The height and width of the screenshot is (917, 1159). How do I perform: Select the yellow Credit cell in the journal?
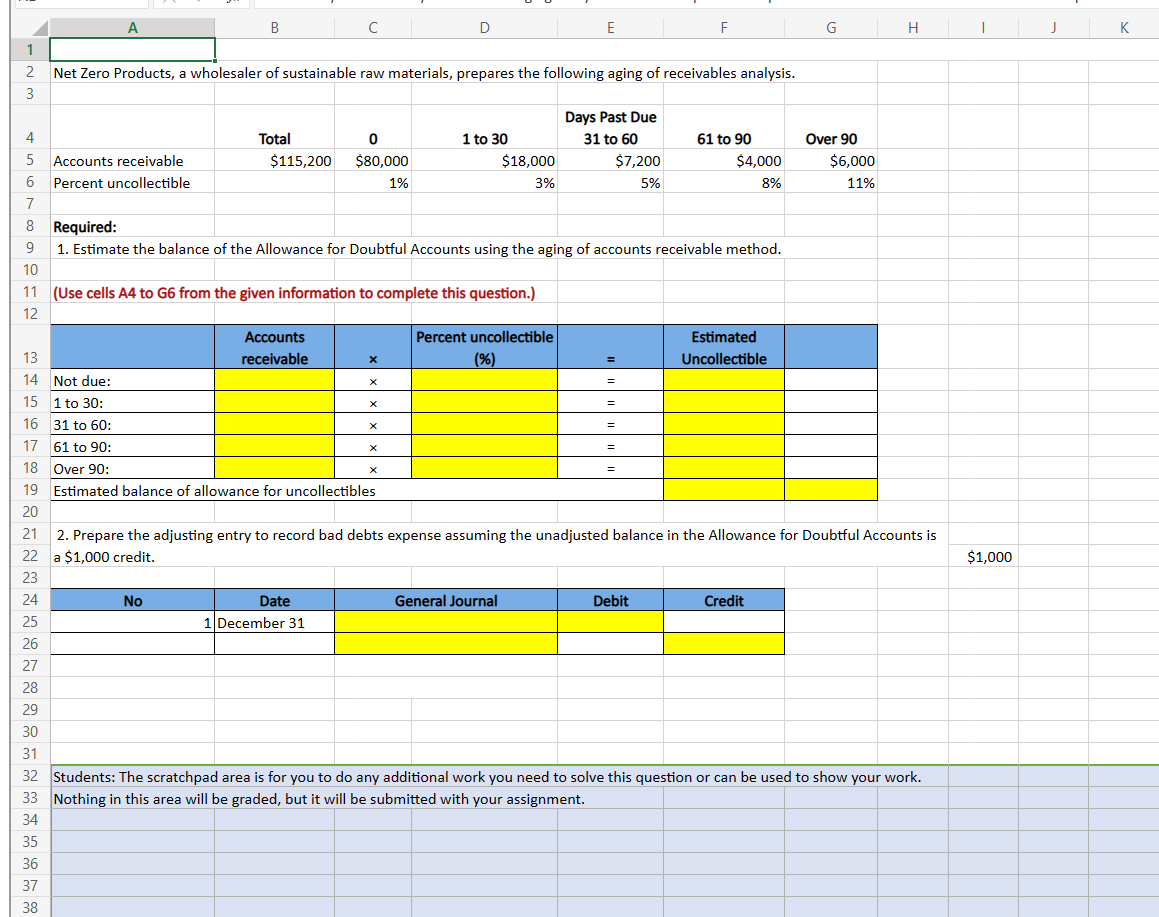click(x=723, y=643)
